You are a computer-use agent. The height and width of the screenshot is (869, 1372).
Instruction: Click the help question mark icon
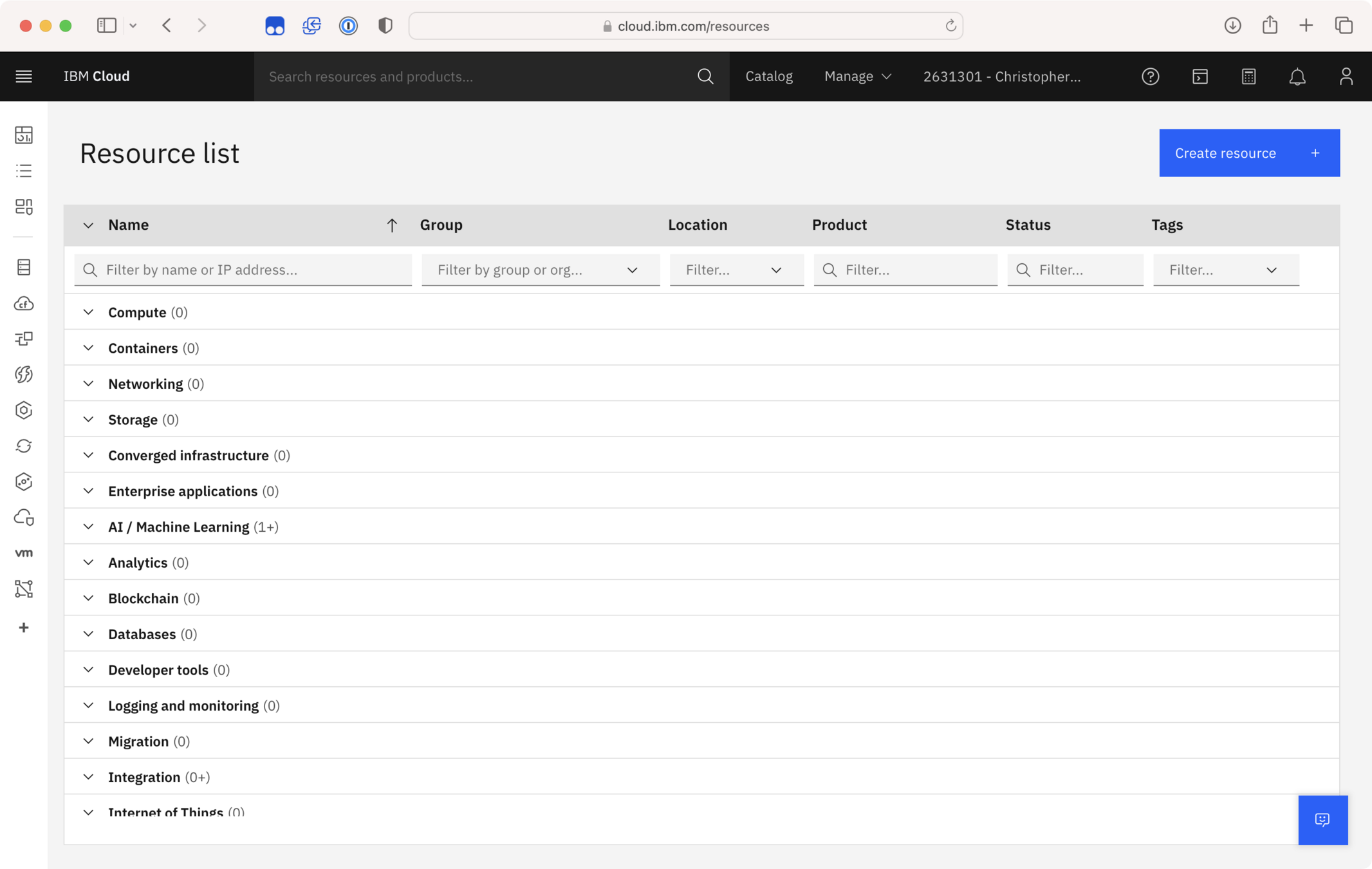point(1150,77)
